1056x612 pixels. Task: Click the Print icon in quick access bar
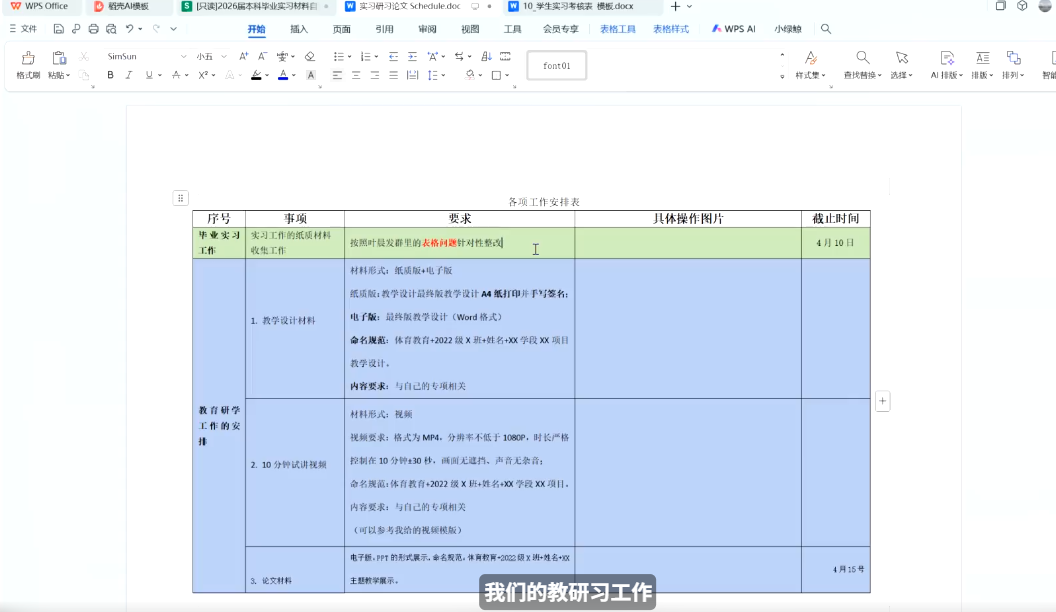[94, 29]
